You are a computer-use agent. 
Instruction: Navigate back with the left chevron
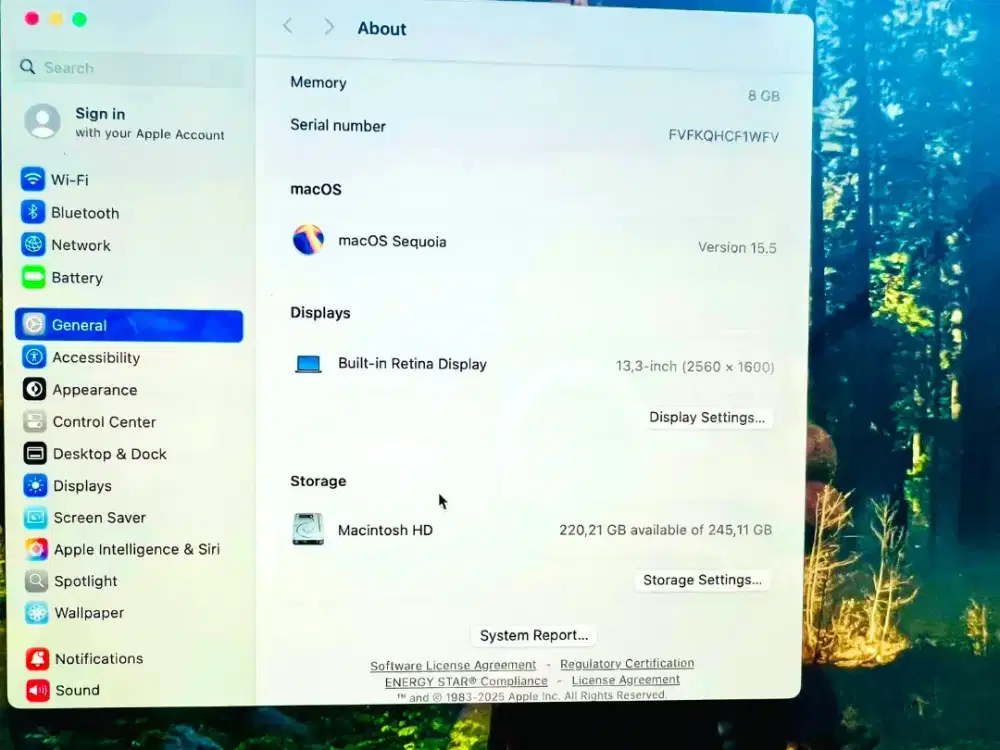click(288, 27)
